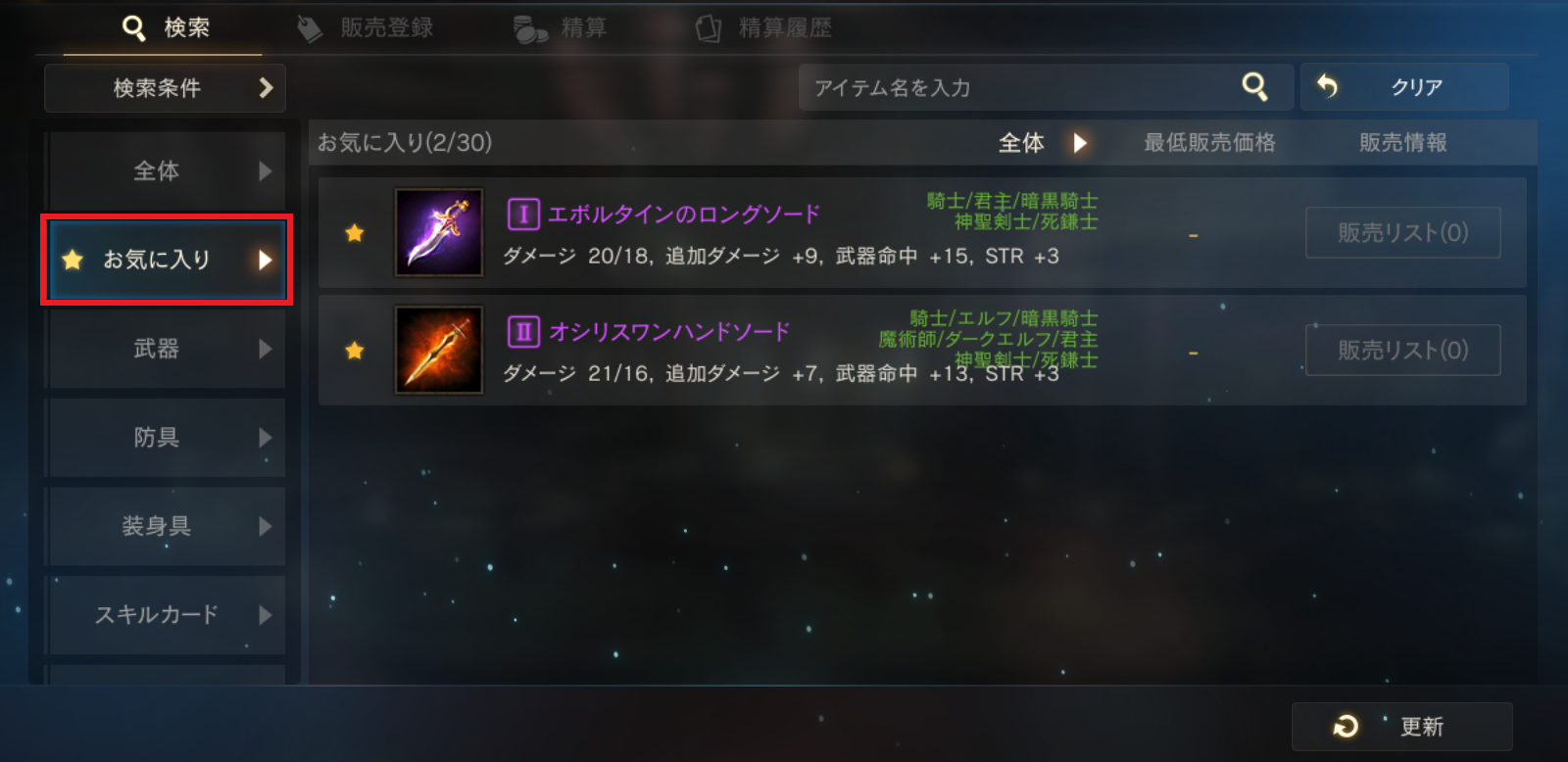Open the 全体 filter dropdown in list header

coord(1043,143)
